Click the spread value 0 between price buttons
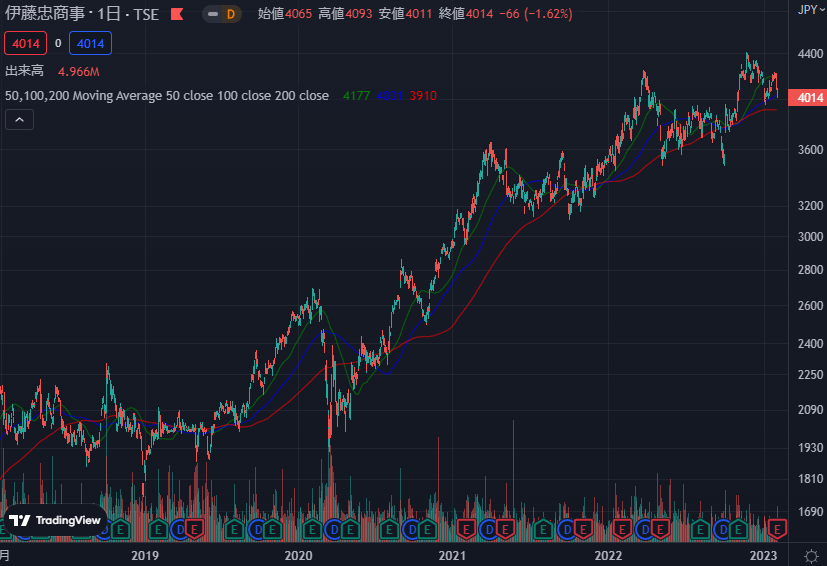This screenshot has height=566, width=827. tap(58, 44)
